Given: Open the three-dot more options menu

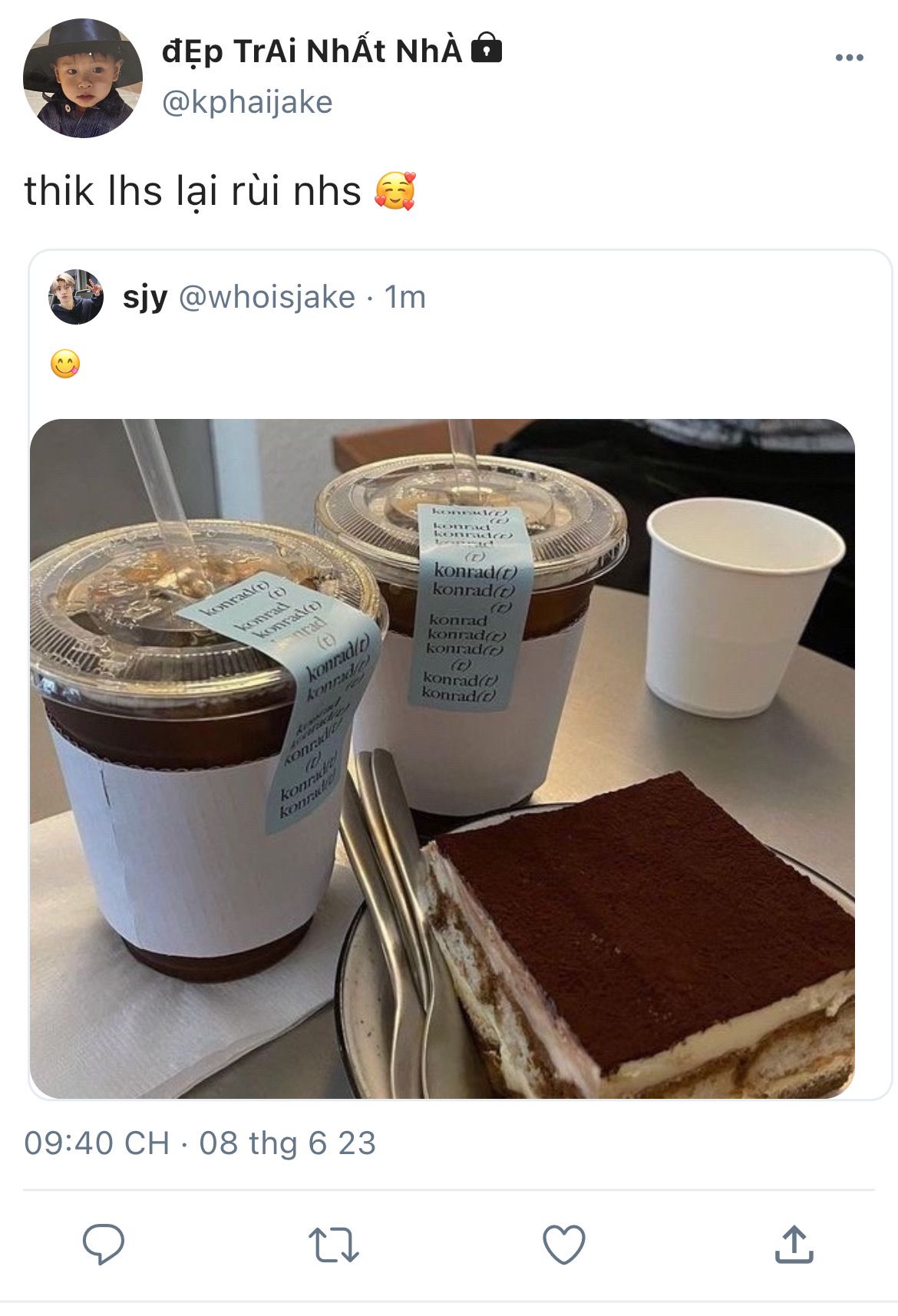Looking at the screenshot, I should click(849, 58).
